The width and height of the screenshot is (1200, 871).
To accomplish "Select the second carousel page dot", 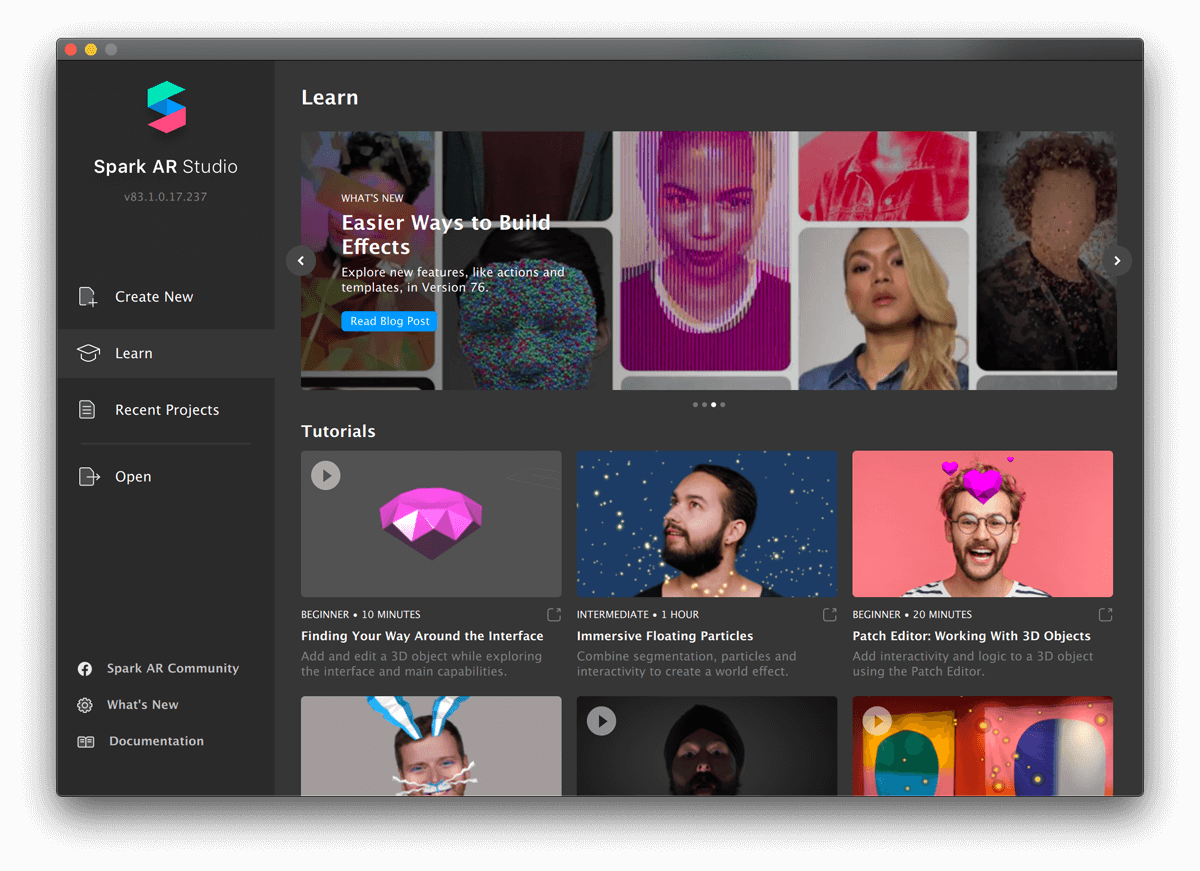I will [704, 405].
